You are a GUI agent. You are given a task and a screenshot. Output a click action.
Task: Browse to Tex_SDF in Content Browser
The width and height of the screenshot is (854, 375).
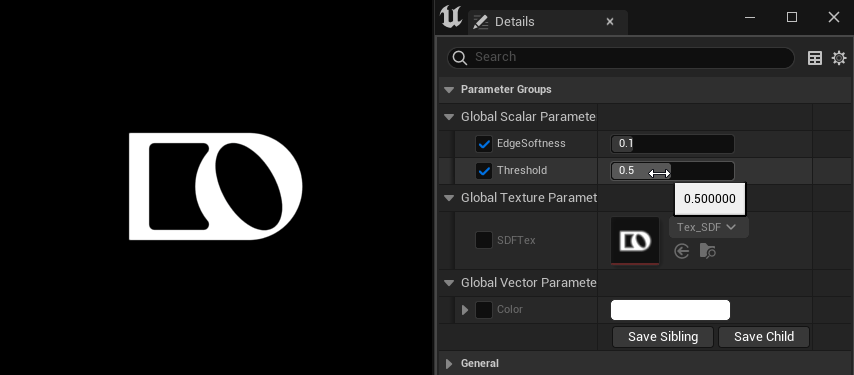707,251
